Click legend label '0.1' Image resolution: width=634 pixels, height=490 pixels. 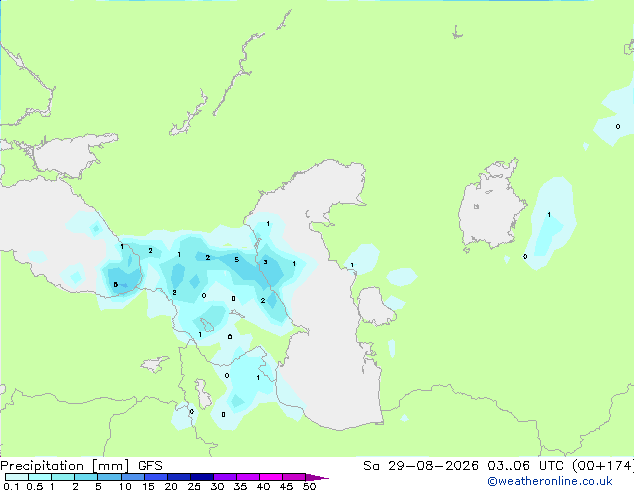11,486
